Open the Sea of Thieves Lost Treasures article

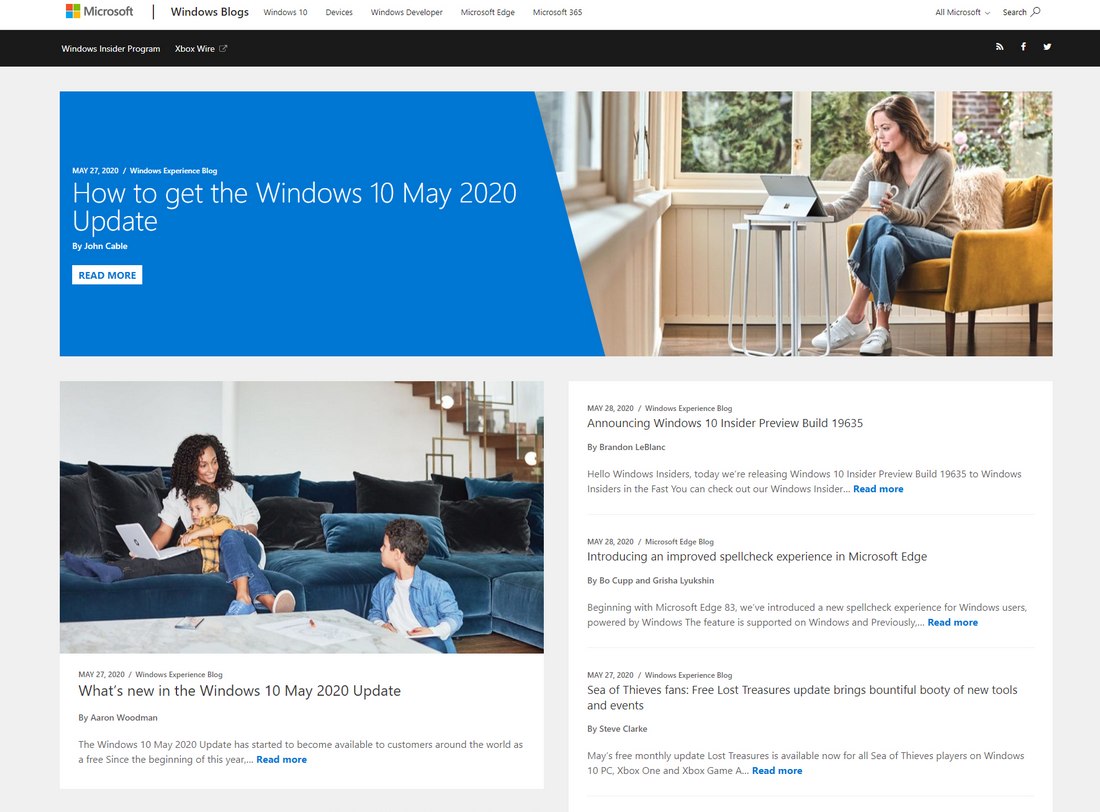802,698
